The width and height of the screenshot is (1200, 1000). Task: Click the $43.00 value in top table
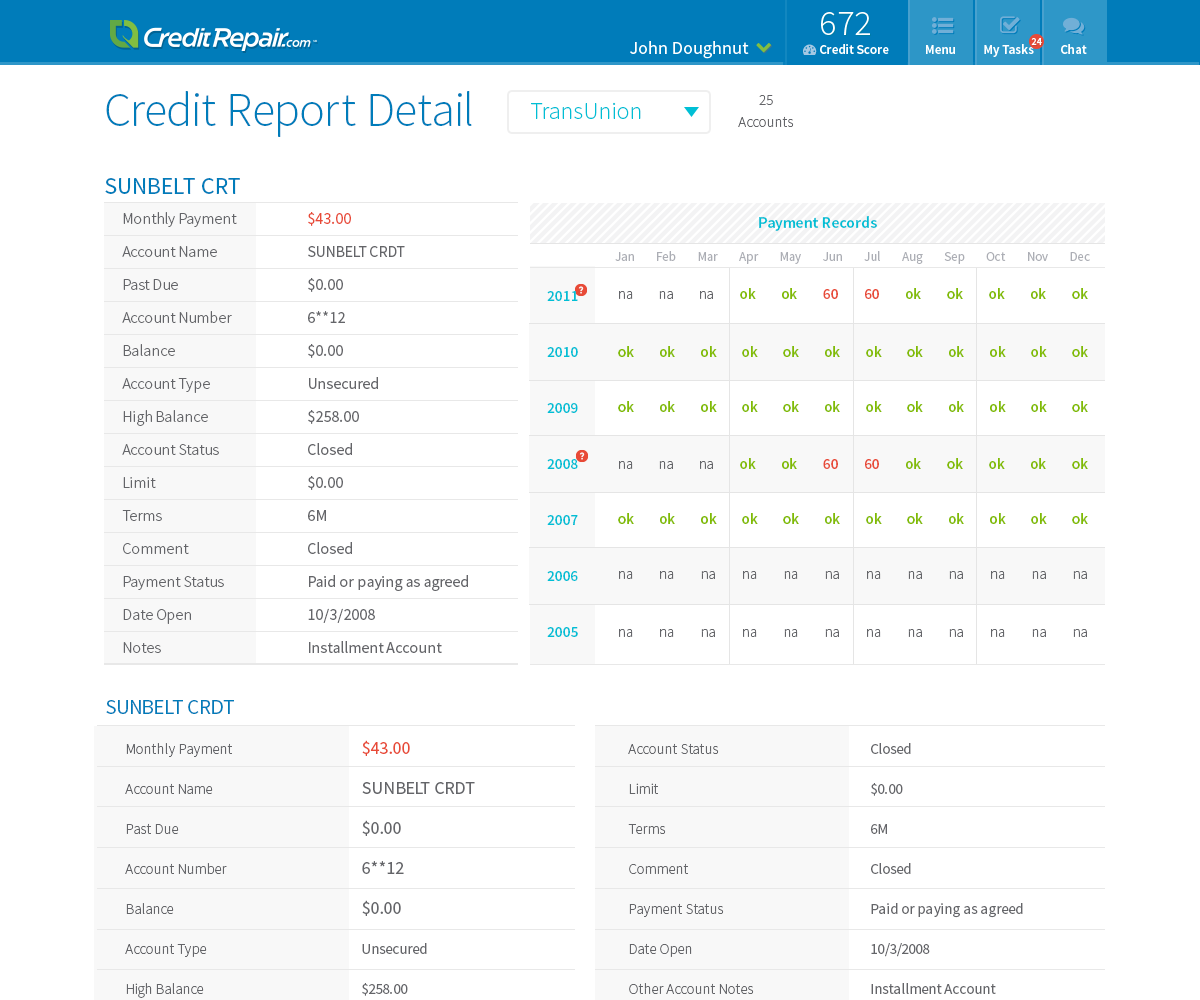[x=329, y=218]
